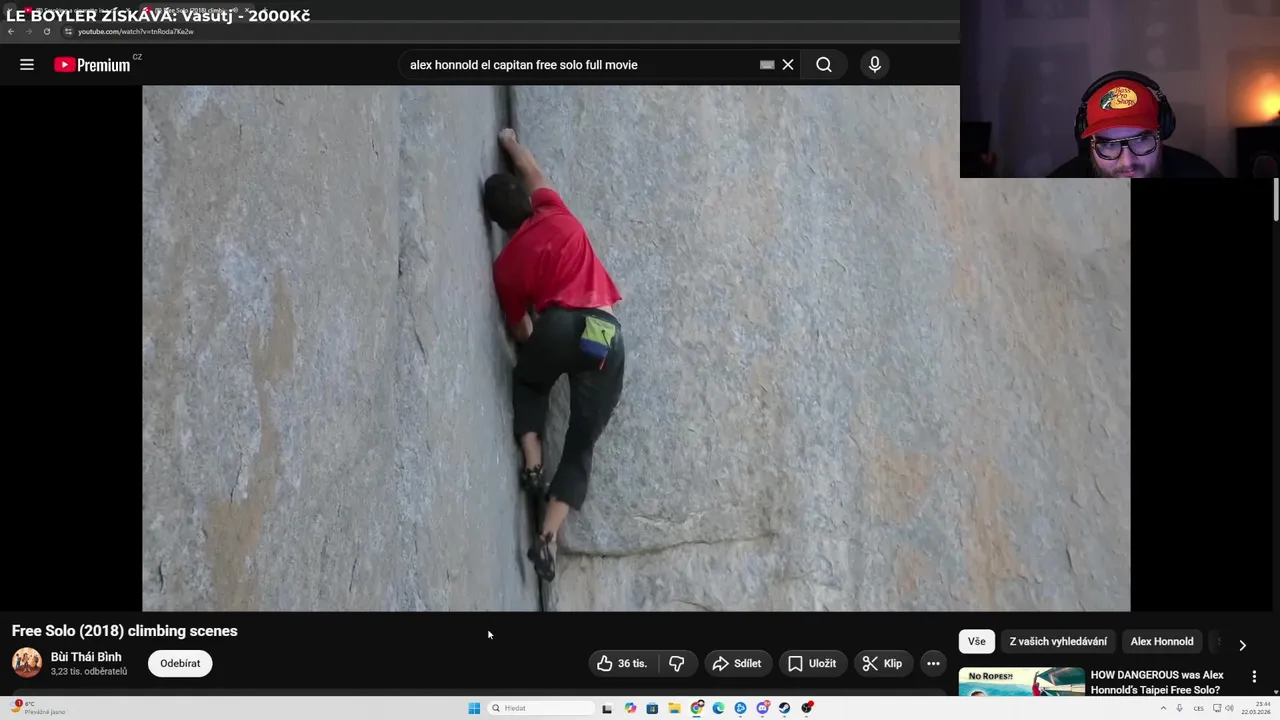Open the on-screen keyboard in search box

767,65
